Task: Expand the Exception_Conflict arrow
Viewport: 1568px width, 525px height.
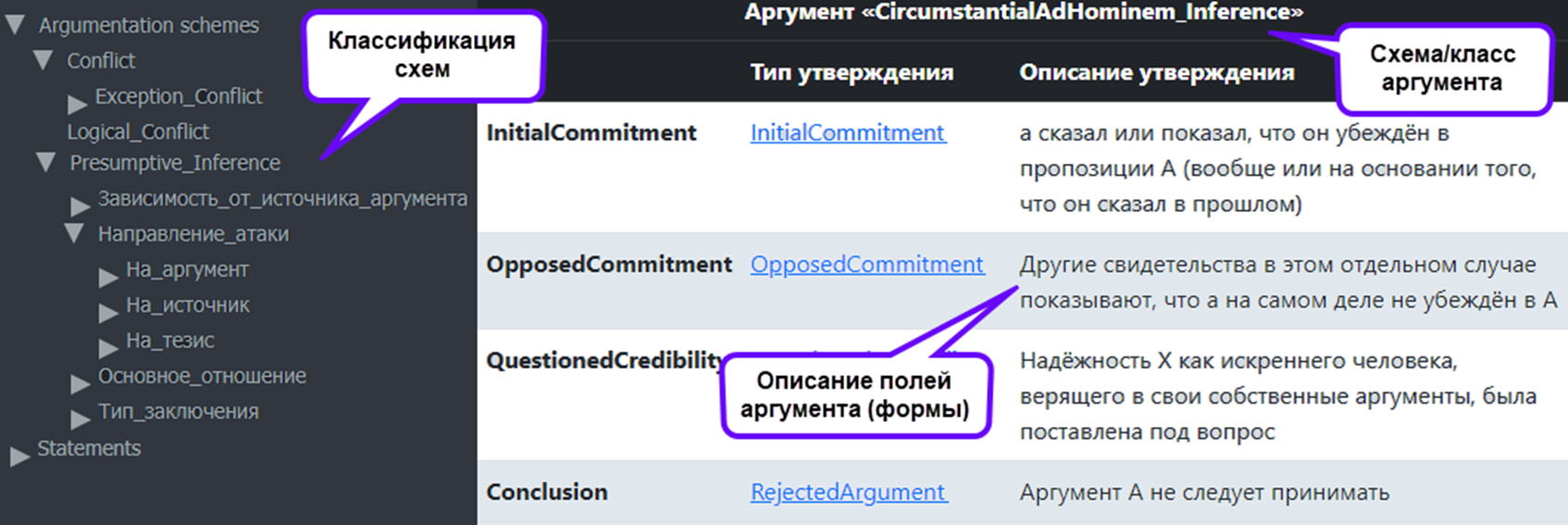Action: (x=77, y=102)
